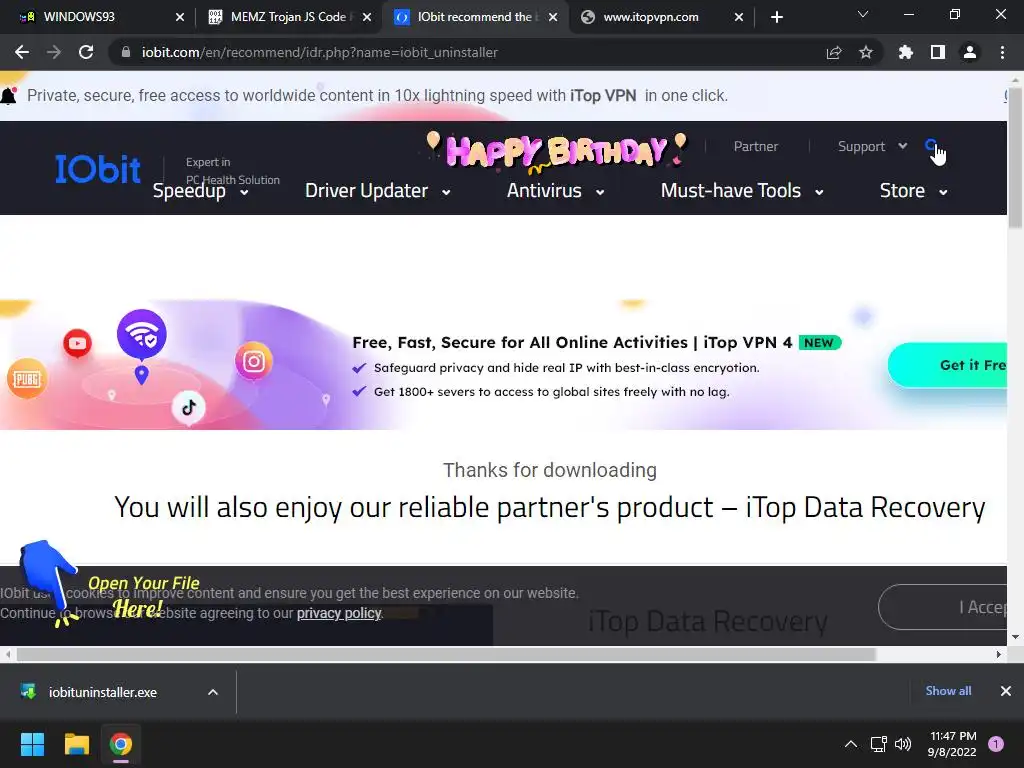The image size is (1024, 768).
Task: Click Chrome icon in taskbar
Action: (121, 744)
